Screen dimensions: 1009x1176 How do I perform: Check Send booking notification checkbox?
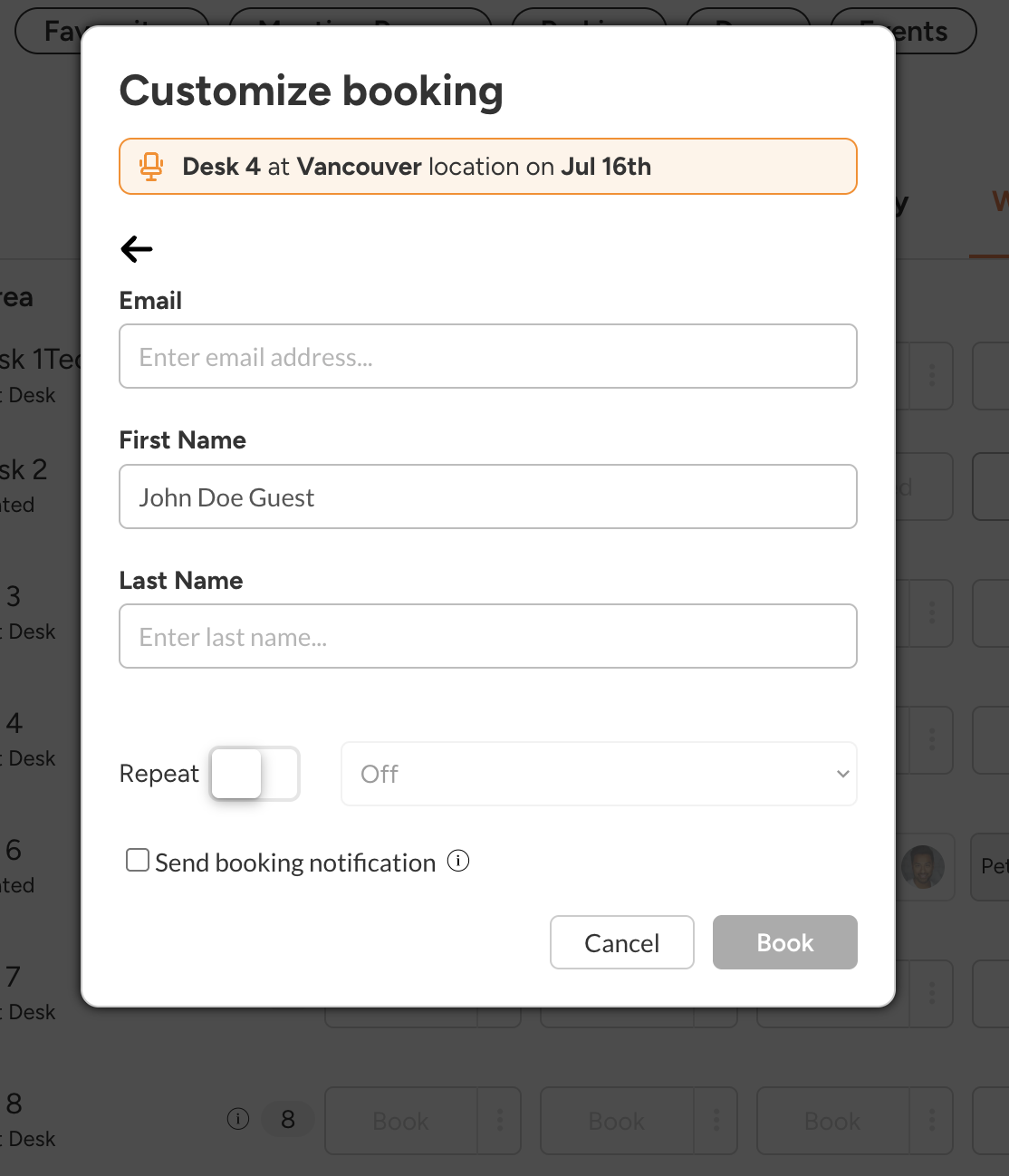click(x=138, y=861)
